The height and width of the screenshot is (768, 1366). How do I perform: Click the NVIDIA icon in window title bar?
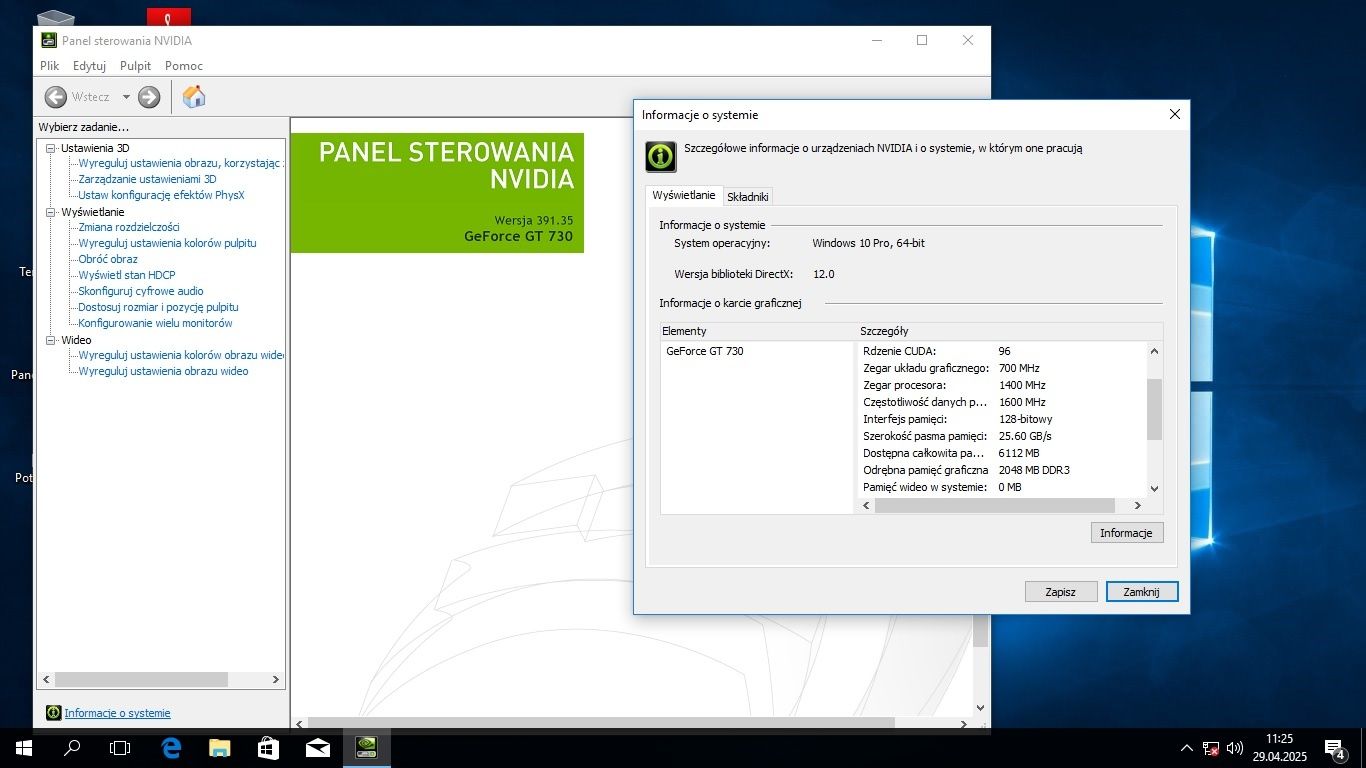[49, 40]
